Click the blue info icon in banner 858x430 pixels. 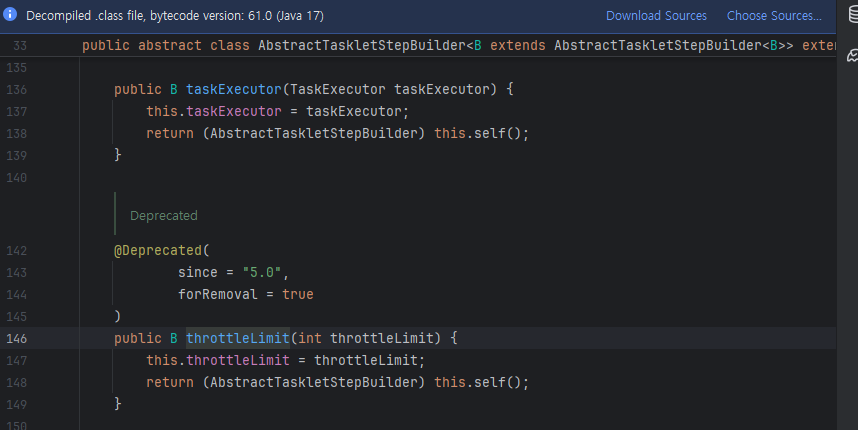pos(10,15)
